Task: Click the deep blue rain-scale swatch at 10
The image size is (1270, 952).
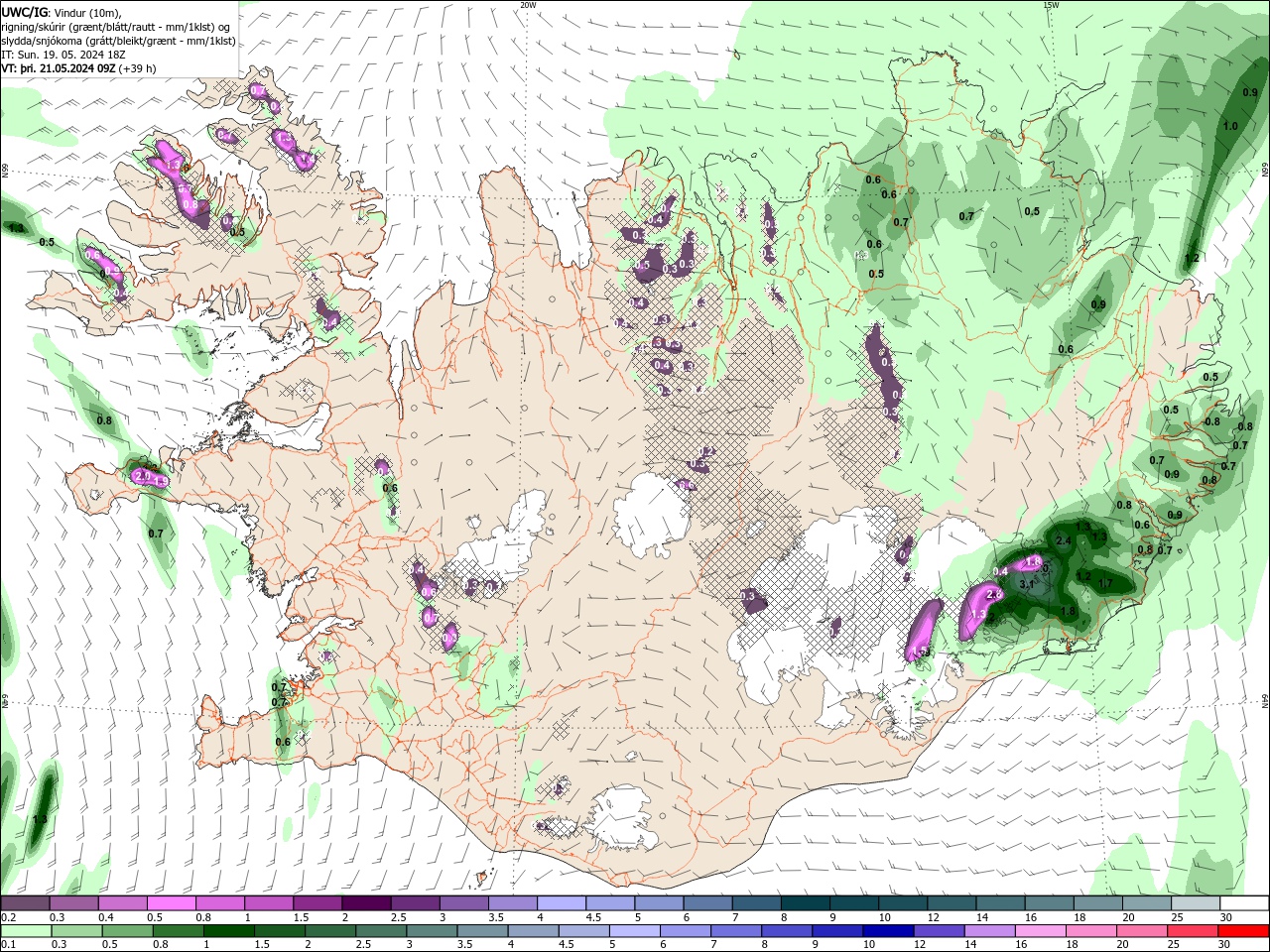Action: tap(889, 931)
